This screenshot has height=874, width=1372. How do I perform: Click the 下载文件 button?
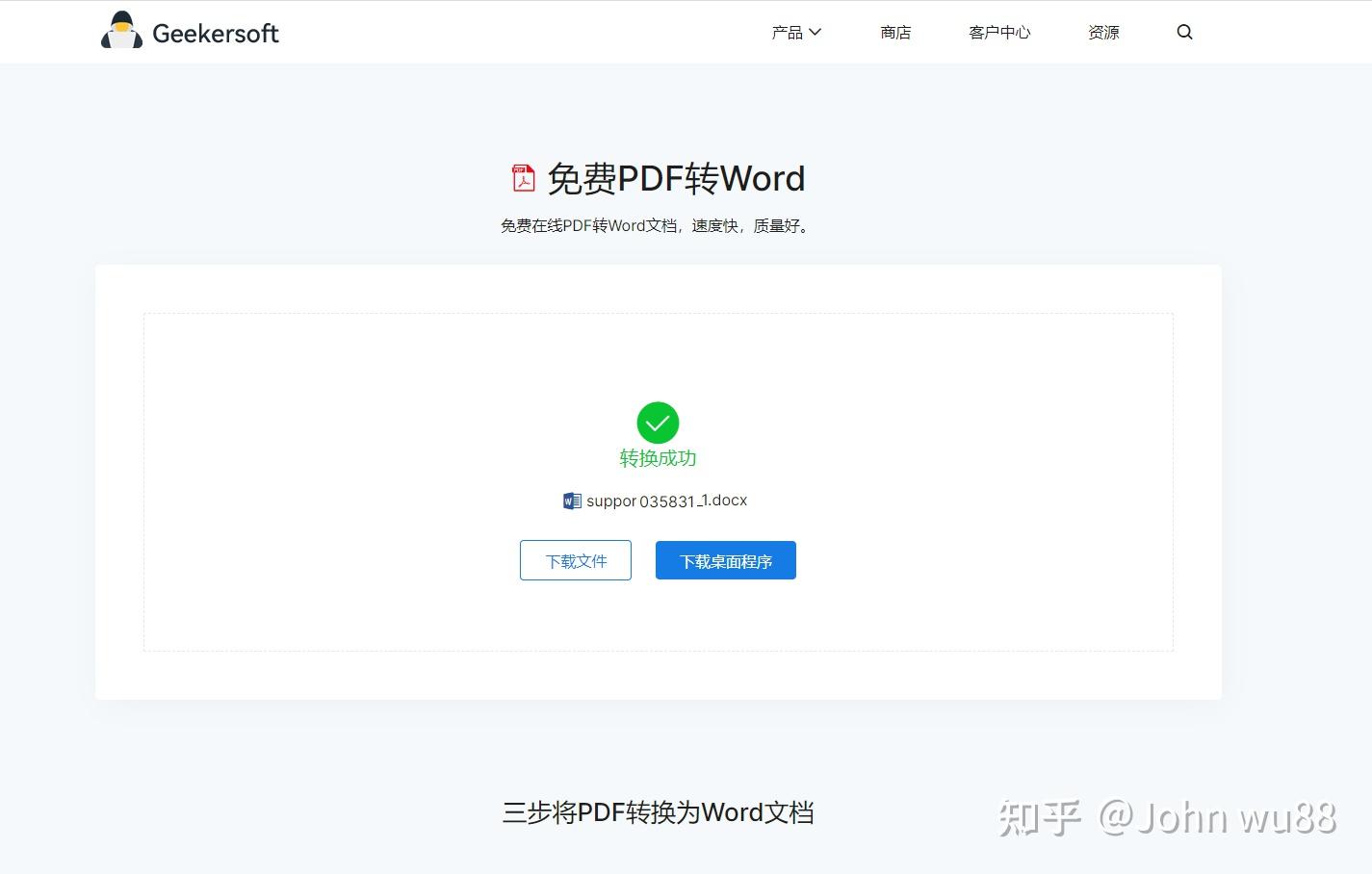coord(576,560)
